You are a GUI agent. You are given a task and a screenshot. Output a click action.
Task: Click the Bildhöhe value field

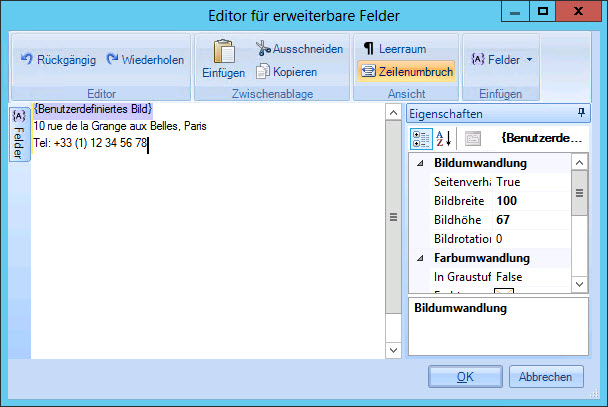[530, 220]
